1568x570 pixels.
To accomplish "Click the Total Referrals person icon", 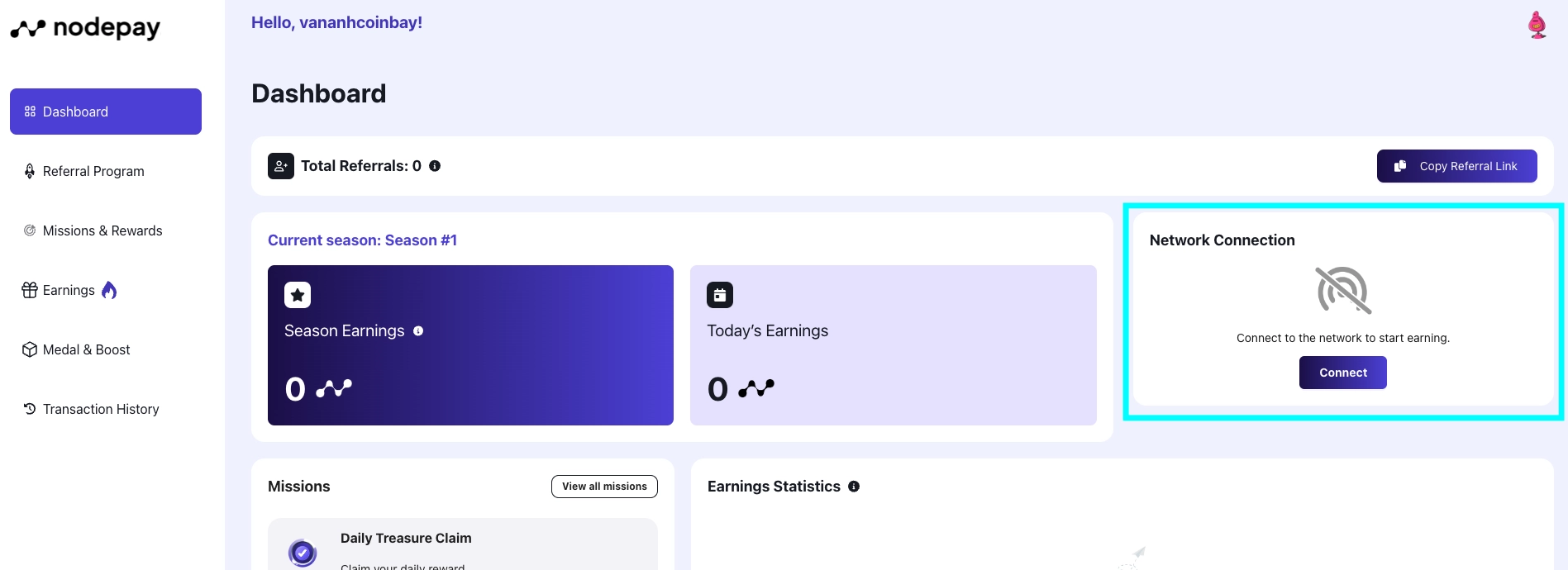I will (x=281, y=166).
